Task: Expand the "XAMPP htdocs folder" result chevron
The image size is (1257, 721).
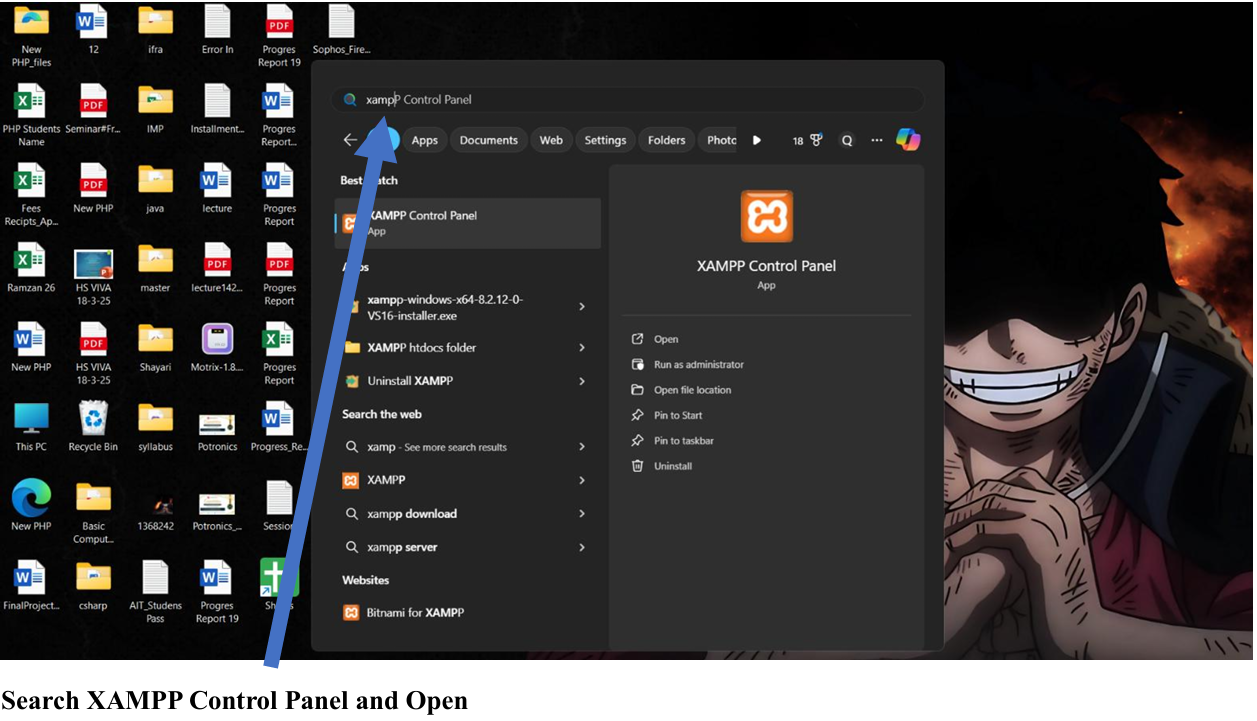Action: point(582,347)
